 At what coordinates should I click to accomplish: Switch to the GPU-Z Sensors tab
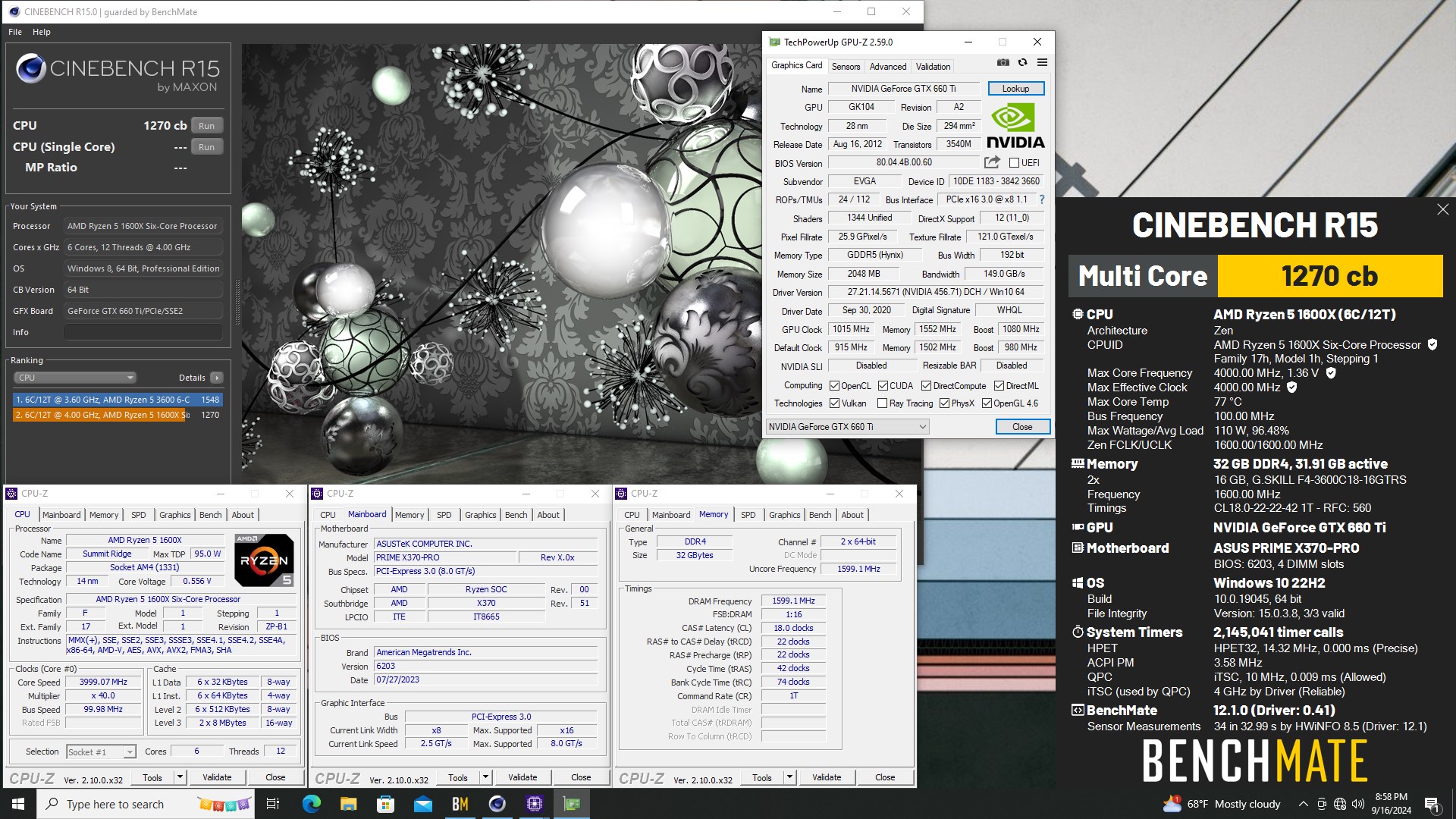point(846,67)
